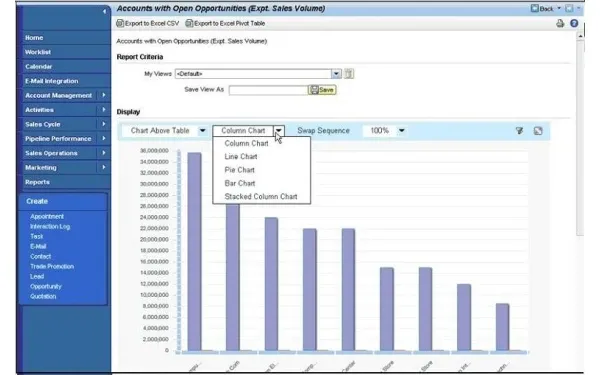Create an Appointment
This screenshot has width=600, height=375.
pyautogui.click(x=47, y=217)
